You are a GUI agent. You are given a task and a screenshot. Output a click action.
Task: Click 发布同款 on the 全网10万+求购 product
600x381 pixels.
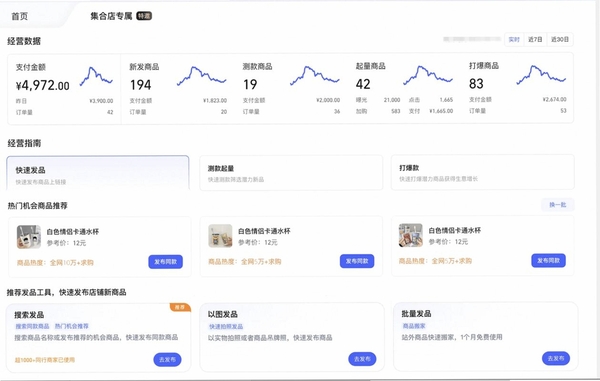(x=166, y=262)
